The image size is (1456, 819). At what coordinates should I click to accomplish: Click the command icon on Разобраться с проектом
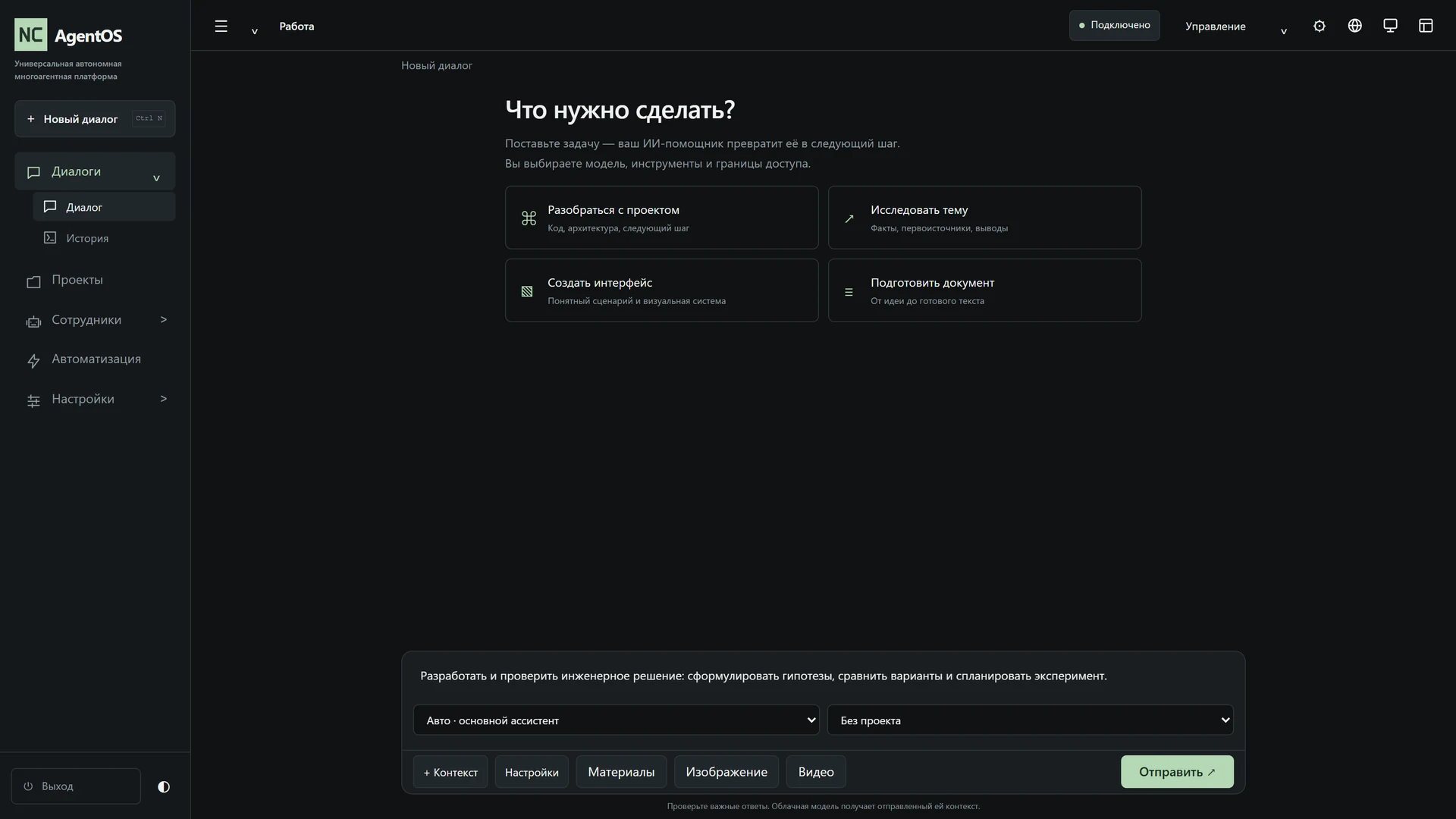(529, 218)
